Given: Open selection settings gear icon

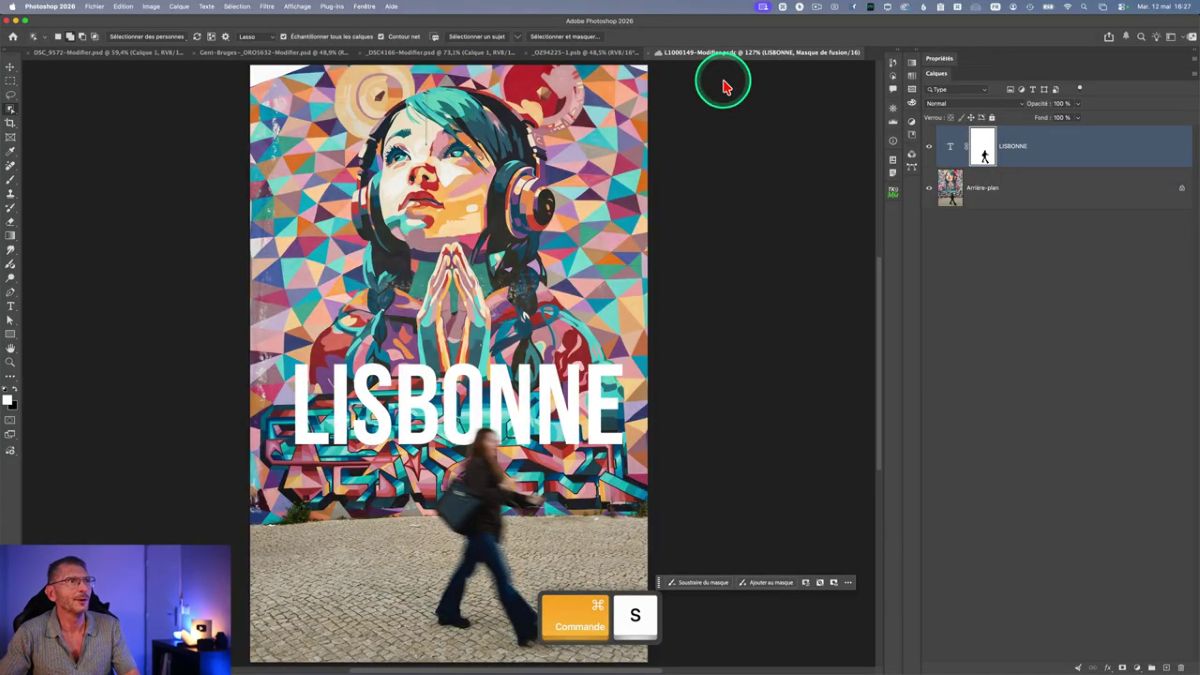Looking at the screenshot, I should 226,37.
